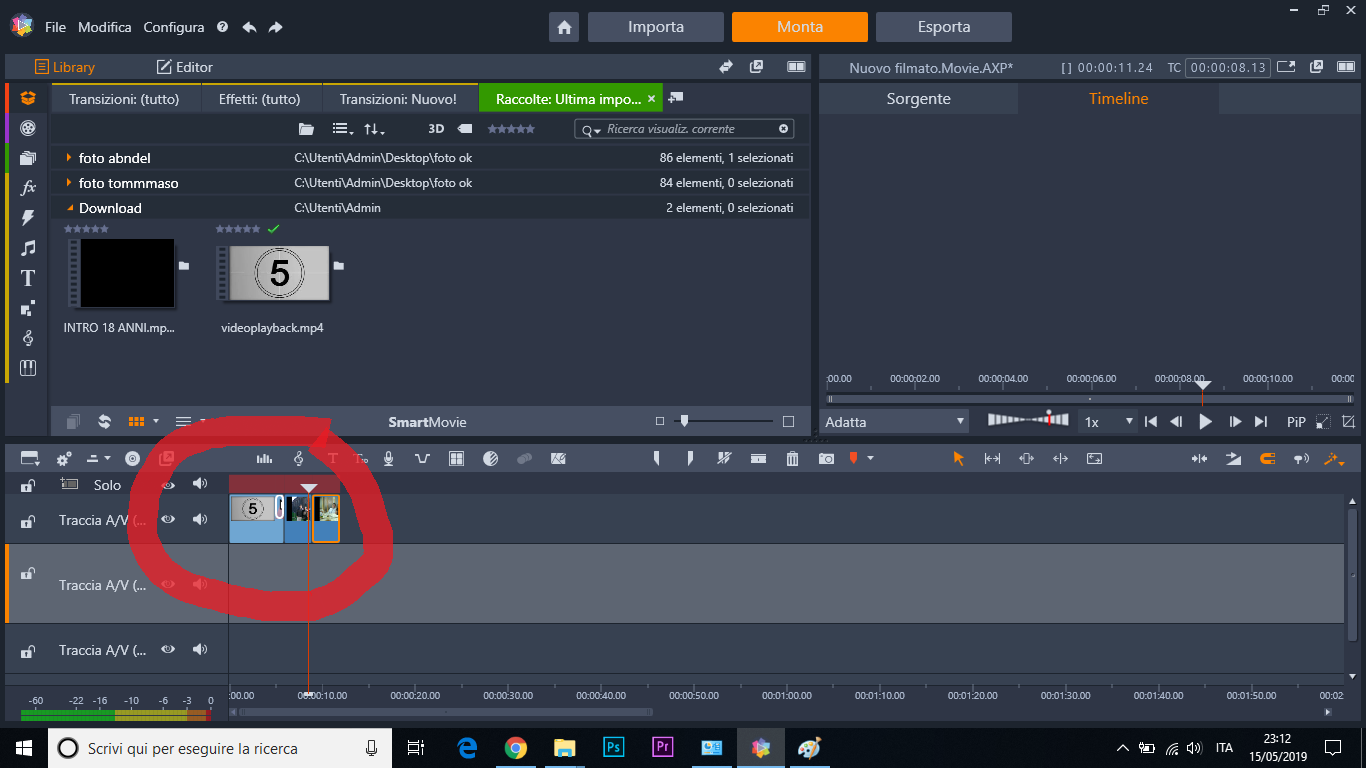Click the undo arrow in the title bar
Screen dimensions: 1366x768
[x=249, y=27]
